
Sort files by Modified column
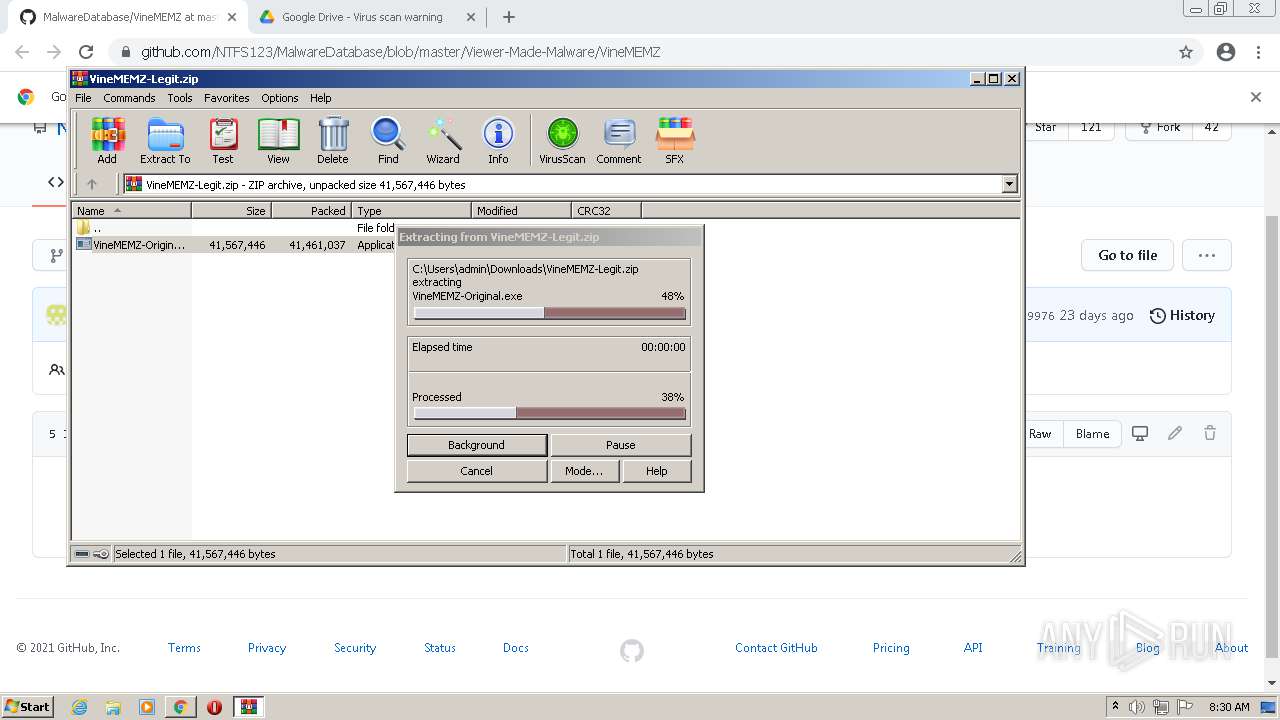pos(522,211)
